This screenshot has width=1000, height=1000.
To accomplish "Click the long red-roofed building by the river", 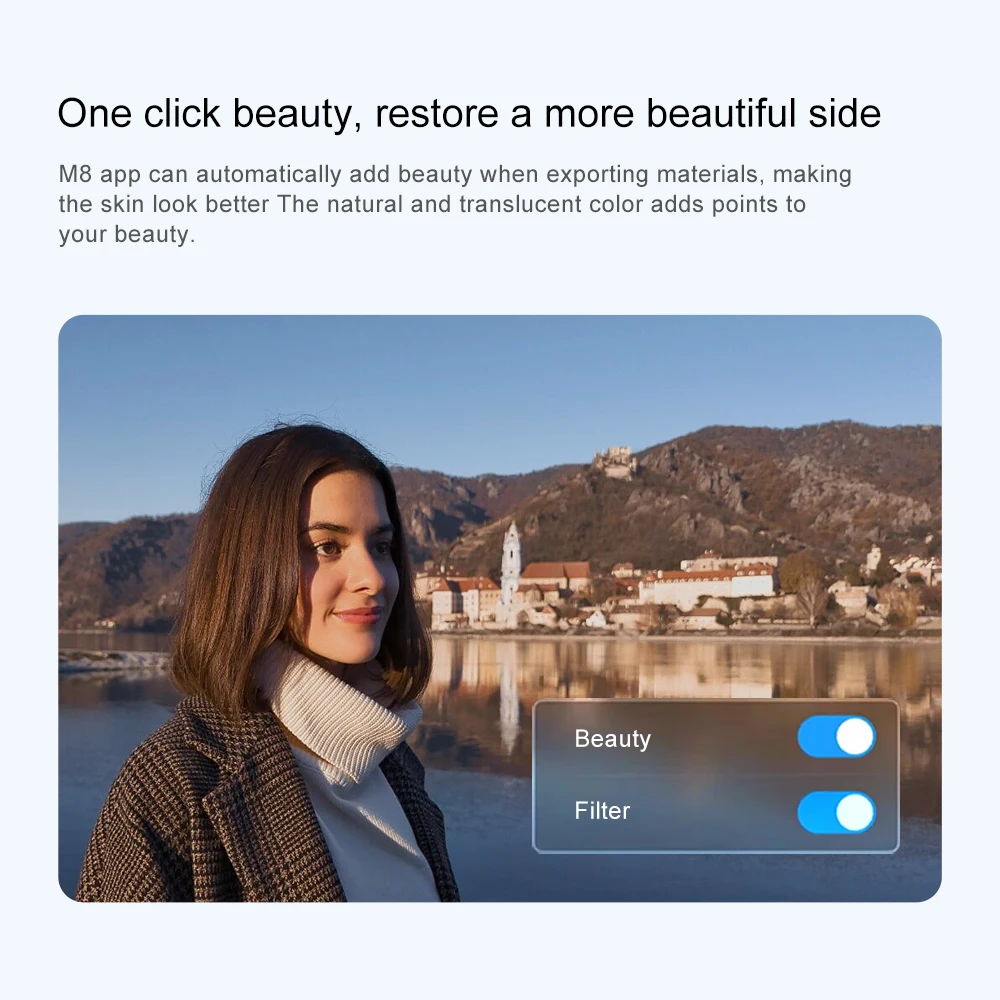I will tap(708, 584).
